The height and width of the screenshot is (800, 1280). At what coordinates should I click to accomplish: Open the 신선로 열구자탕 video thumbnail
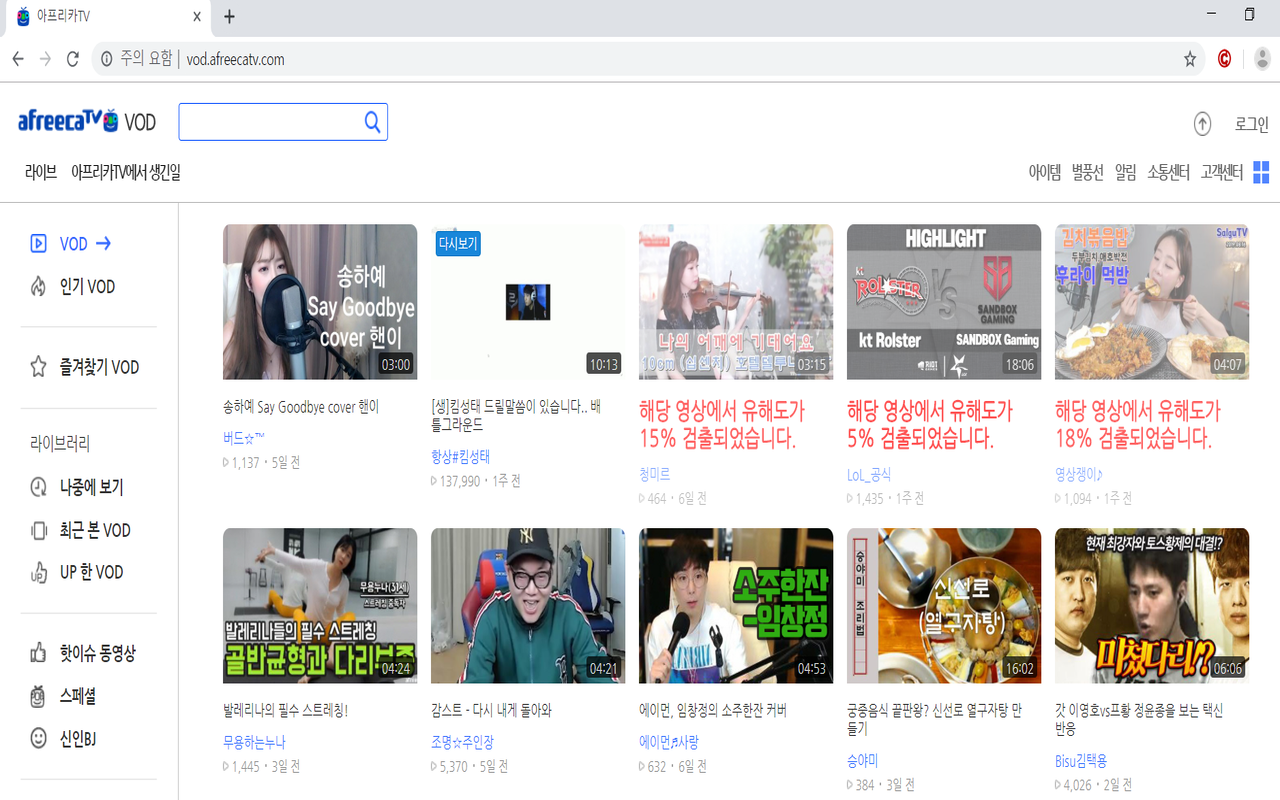coord(944,606)
